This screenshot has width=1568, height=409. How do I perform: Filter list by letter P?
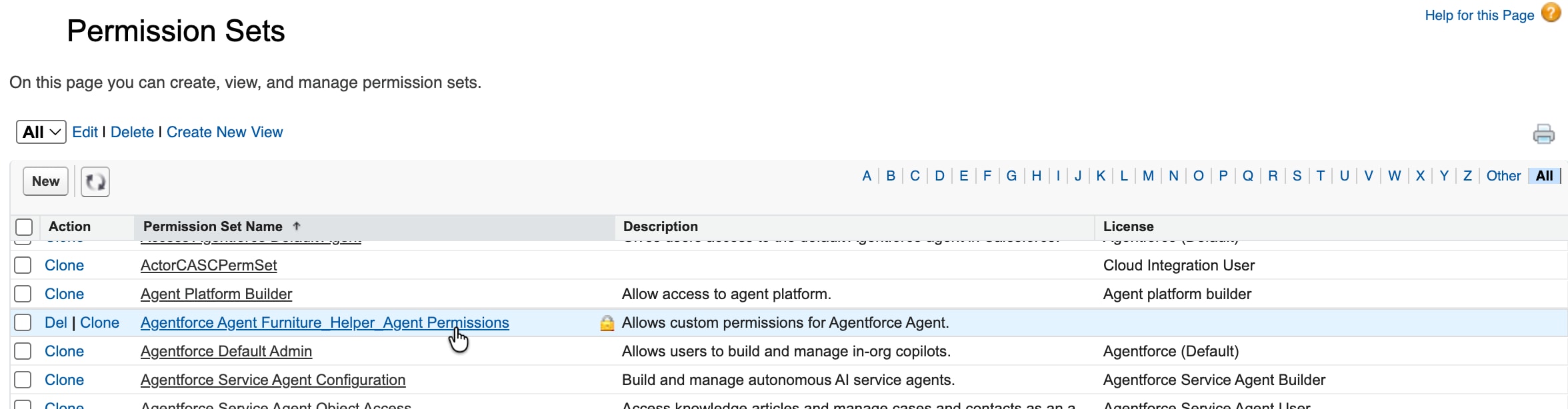pos(1223,176)
